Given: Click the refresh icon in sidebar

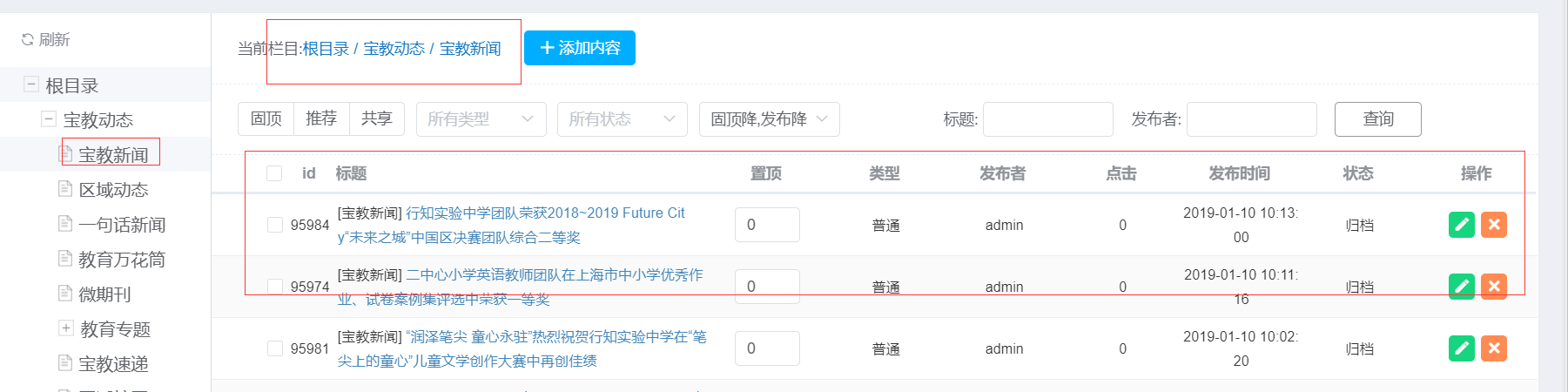Looking at the screenshot, I should coord(28,39).
